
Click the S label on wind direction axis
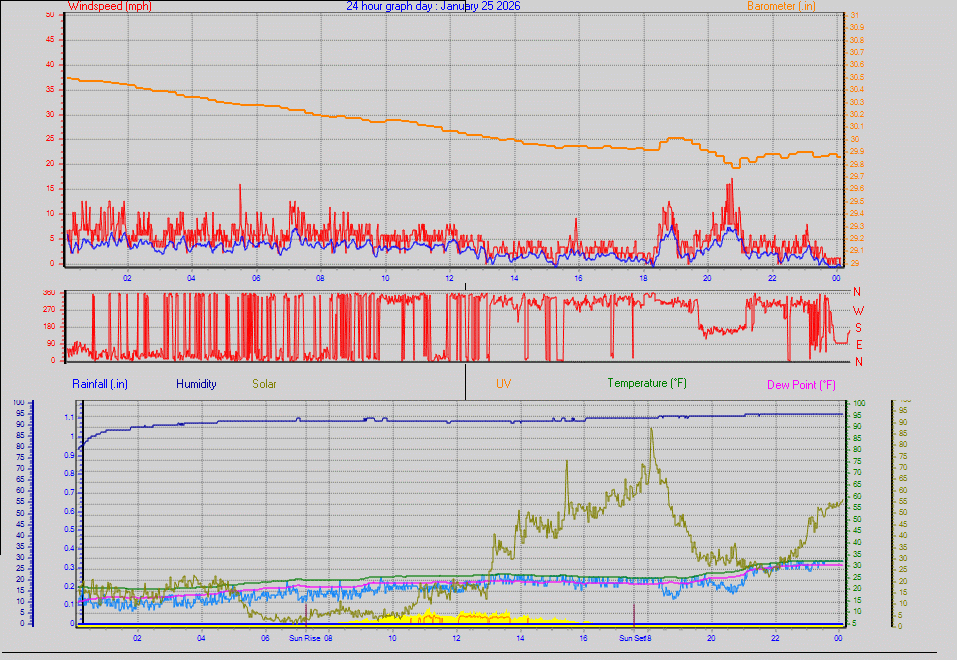(857, 327)
